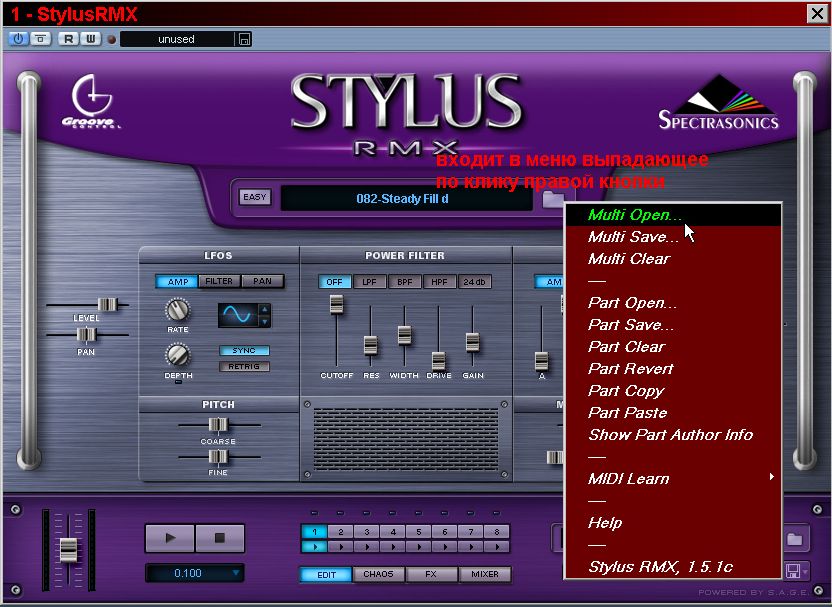Screen dimensions: 832x607
Task: Toggle the plugin editor settings icon next to power
Action: [x=41, y=39]
